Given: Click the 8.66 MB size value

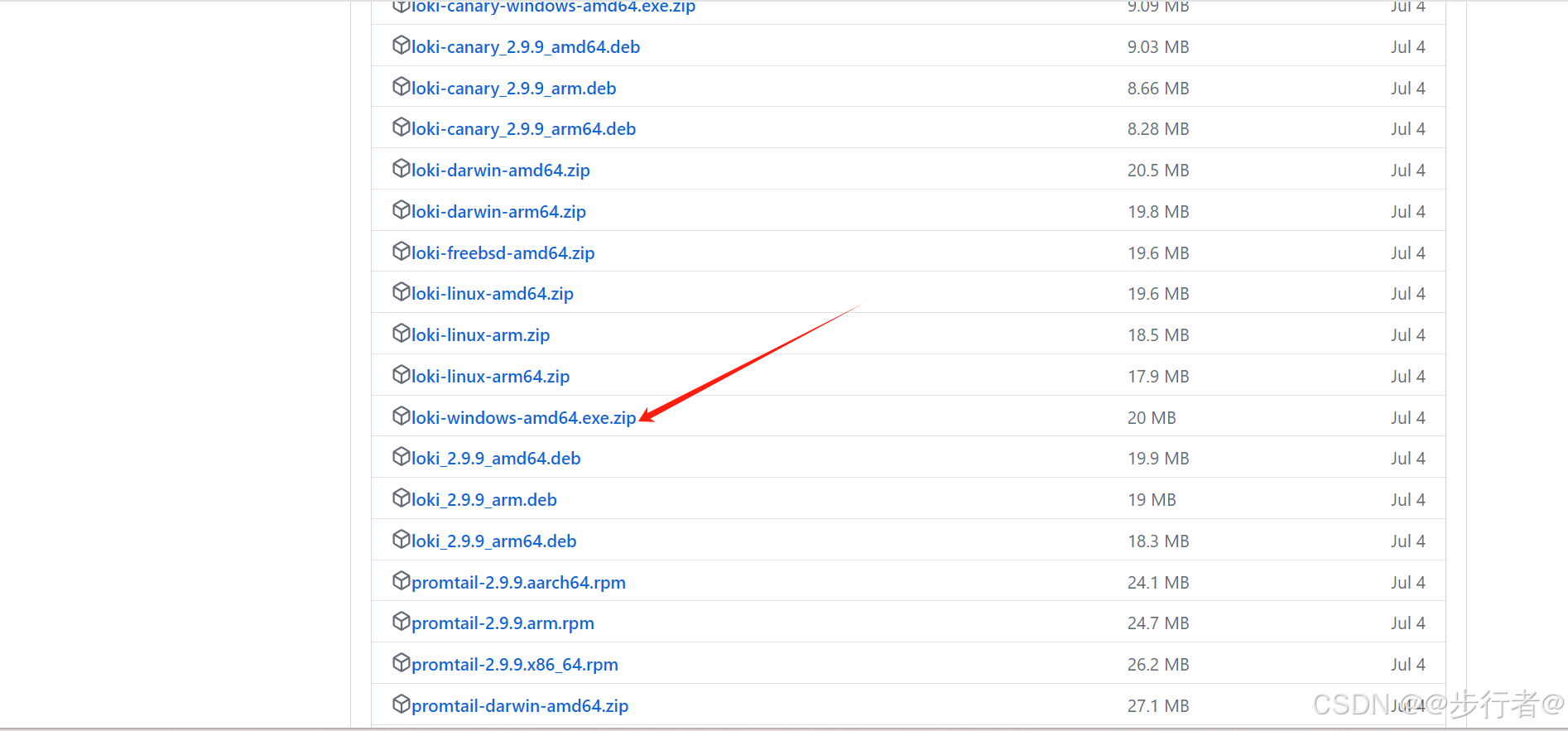Looking at the screenshot, I should (x=1158, y=89).
